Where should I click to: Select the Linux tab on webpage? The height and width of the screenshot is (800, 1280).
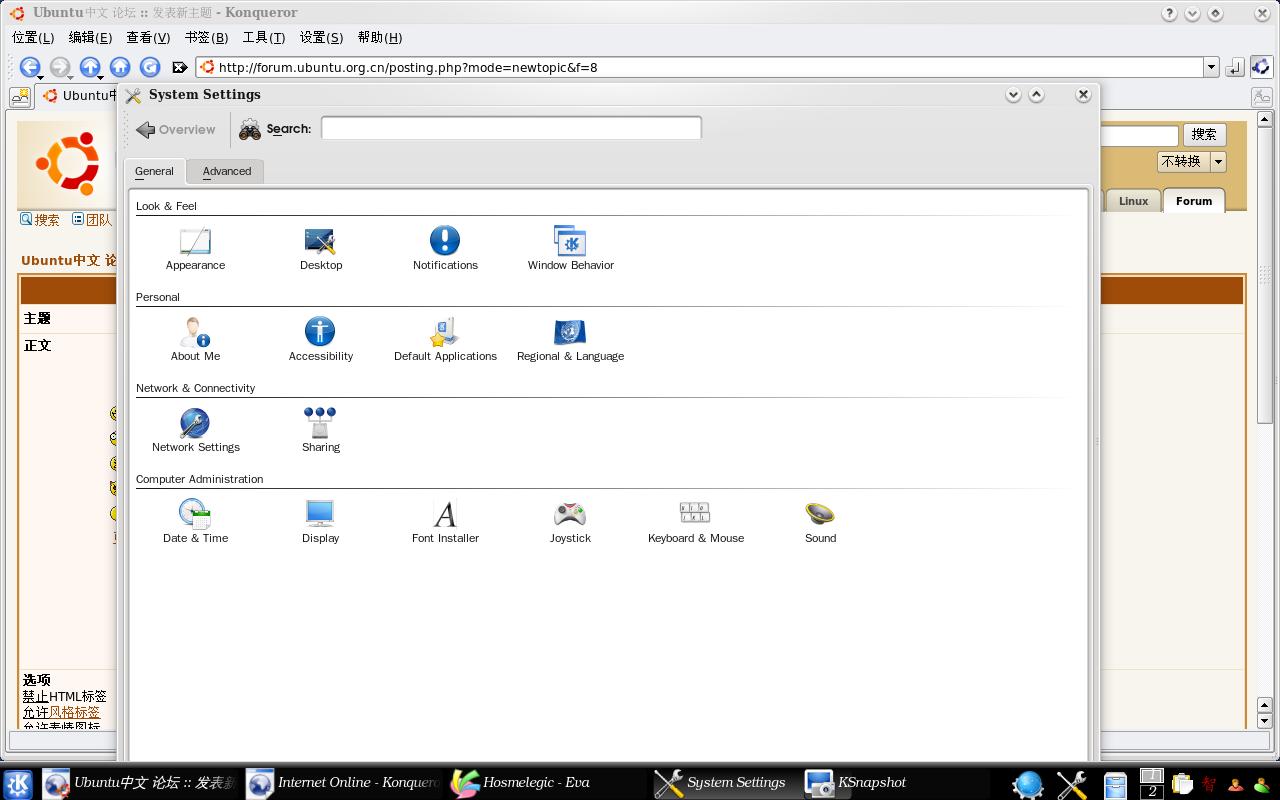pyautogui.click(x=1133, y=201)
